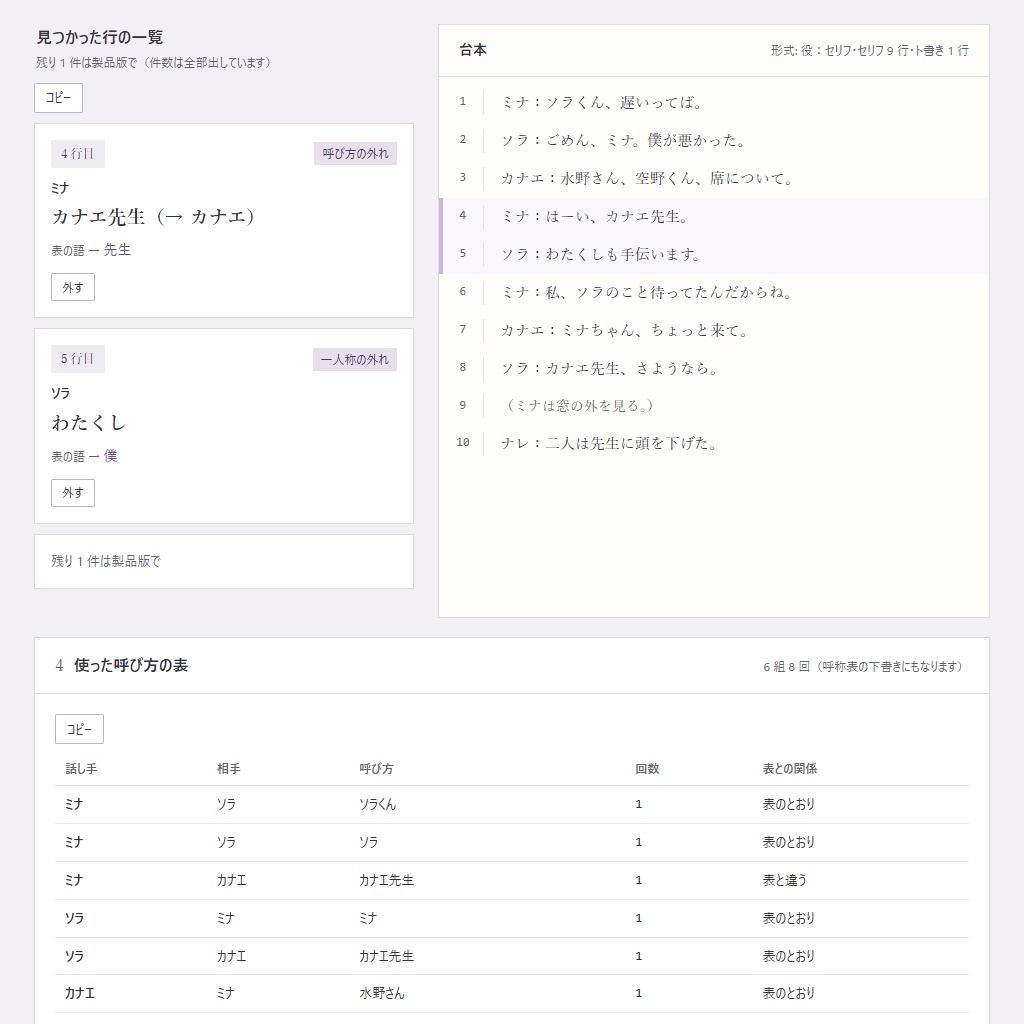This screenshot has width=1024, height=1024.
Task: Click the 相手 column header
Action: pos(229,769)
